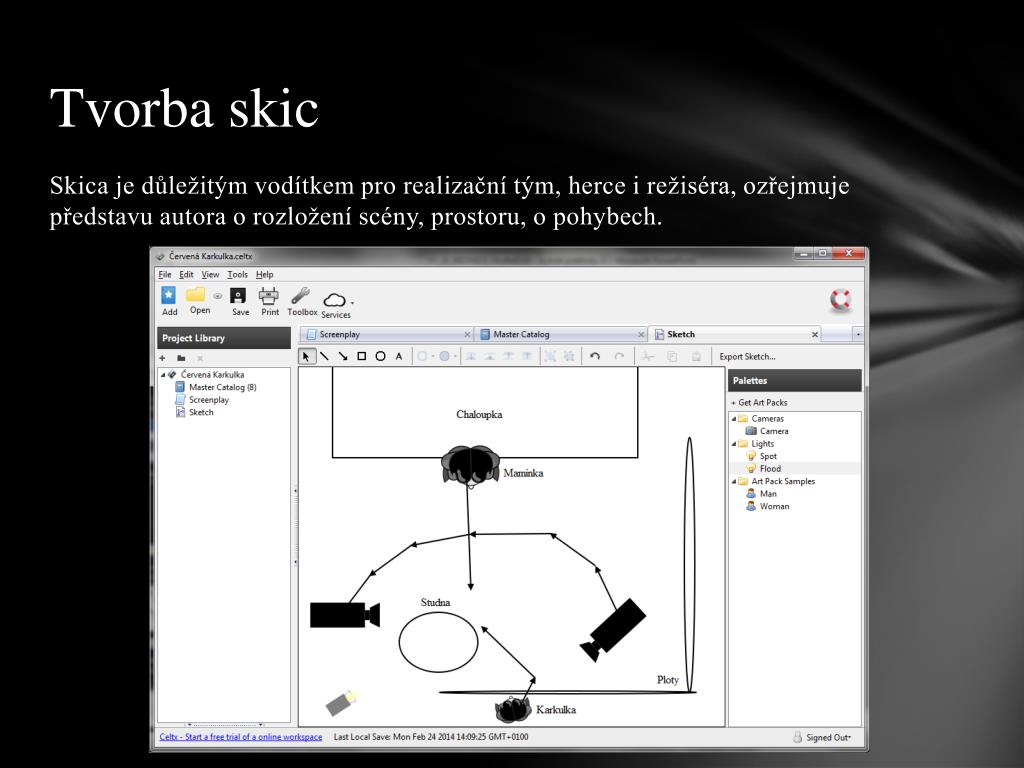
Task: Click the Copy icon in sketch toolbar
Action: (672, 357)
